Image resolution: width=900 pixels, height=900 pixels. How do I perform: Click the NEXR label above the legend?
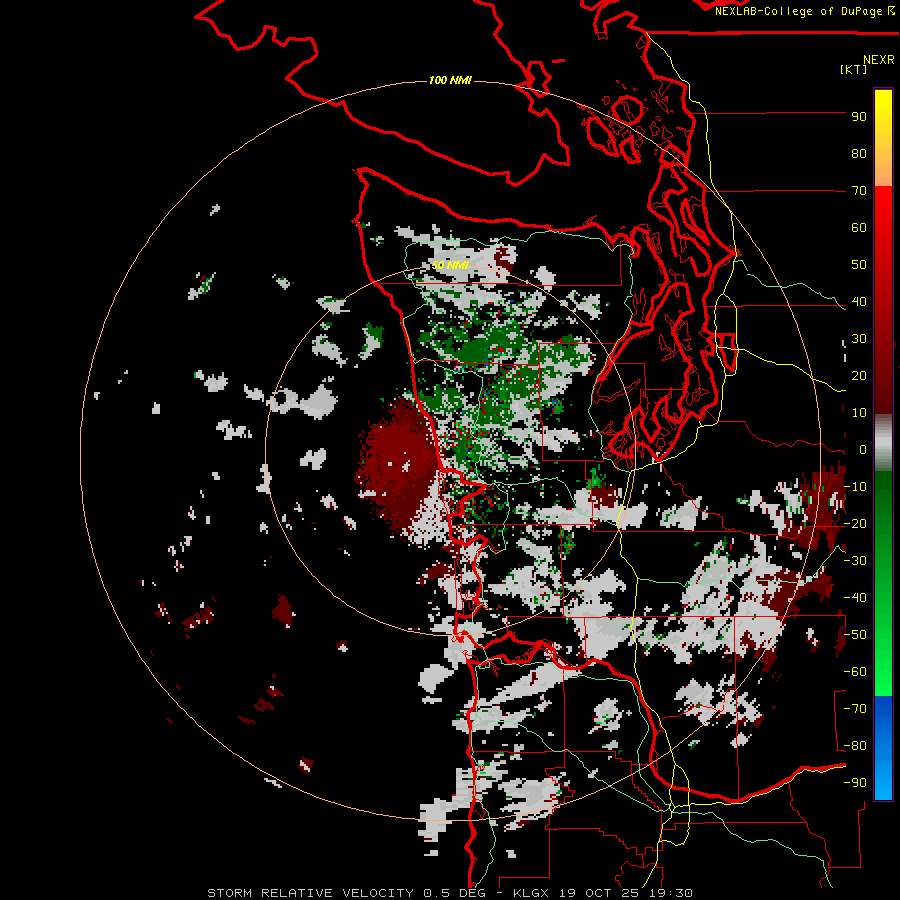tap(879, 60)
